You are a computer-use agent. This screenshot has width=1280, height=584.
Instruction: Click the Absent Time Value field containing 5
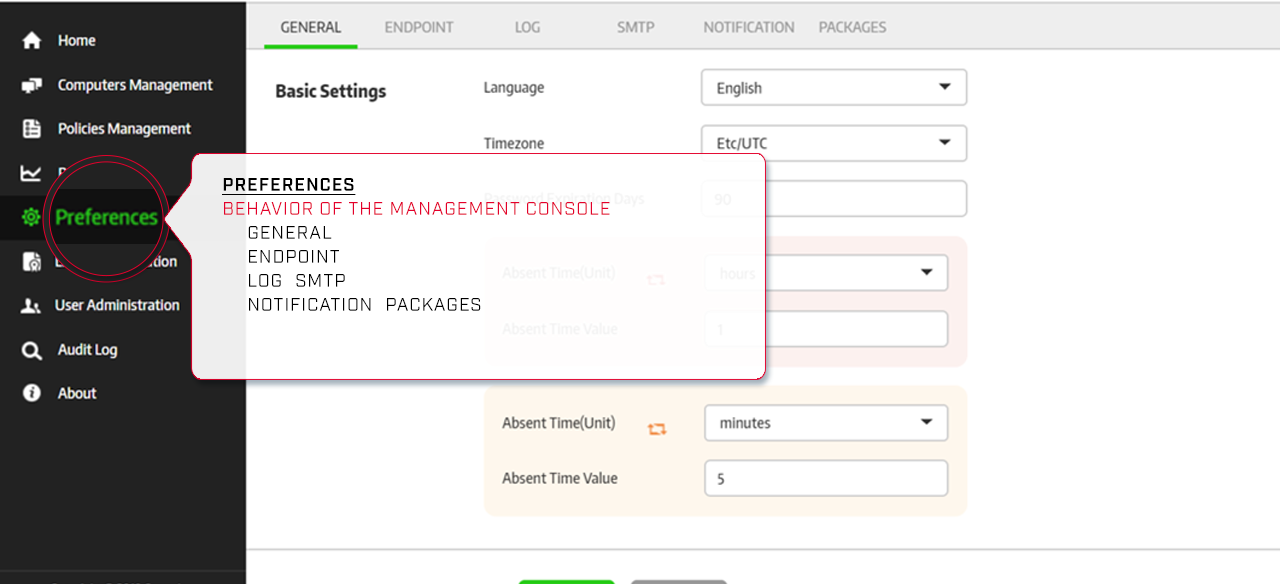pos(826,478)
